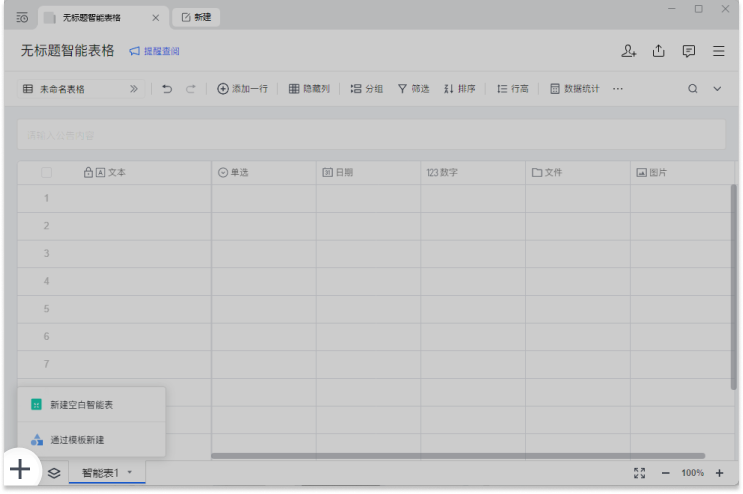Open the sheet layers list icon
743x494 pixels.
(x=54, y=472)
